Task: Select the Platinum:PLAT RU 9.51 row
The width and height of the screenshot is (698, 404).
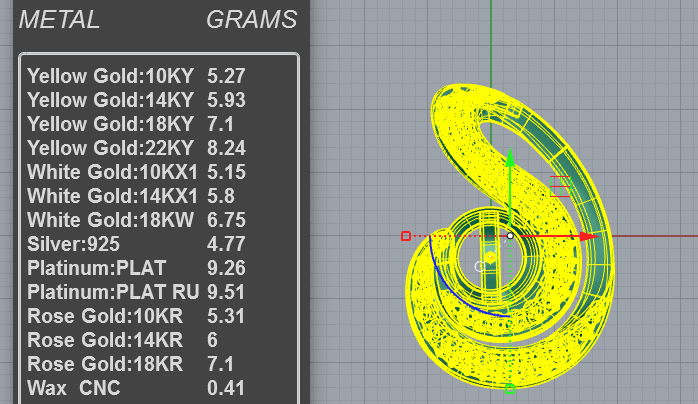Action: pyautogui.click(x=136, y=292)
